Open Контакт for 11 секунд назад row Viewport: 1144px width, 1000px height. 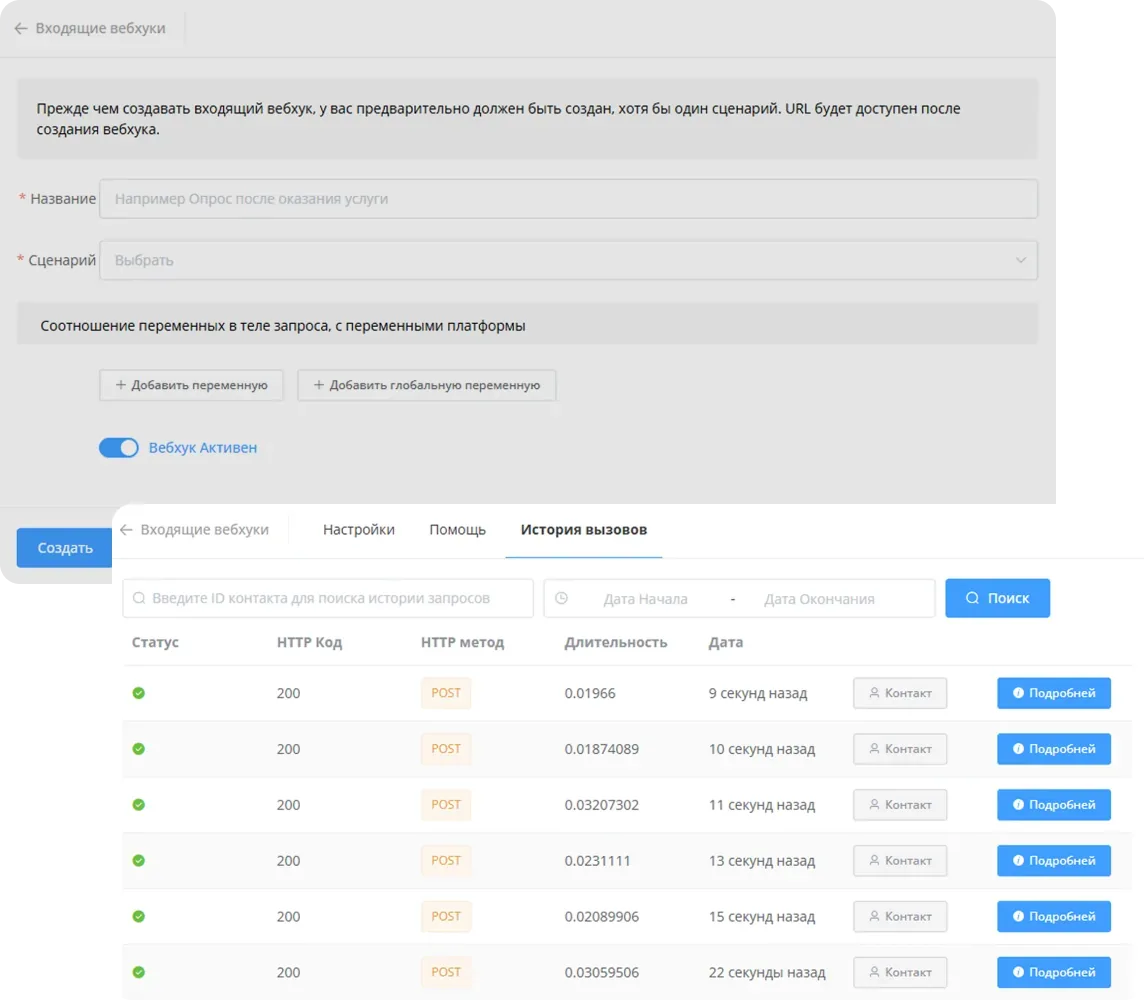tap(900, 805)
